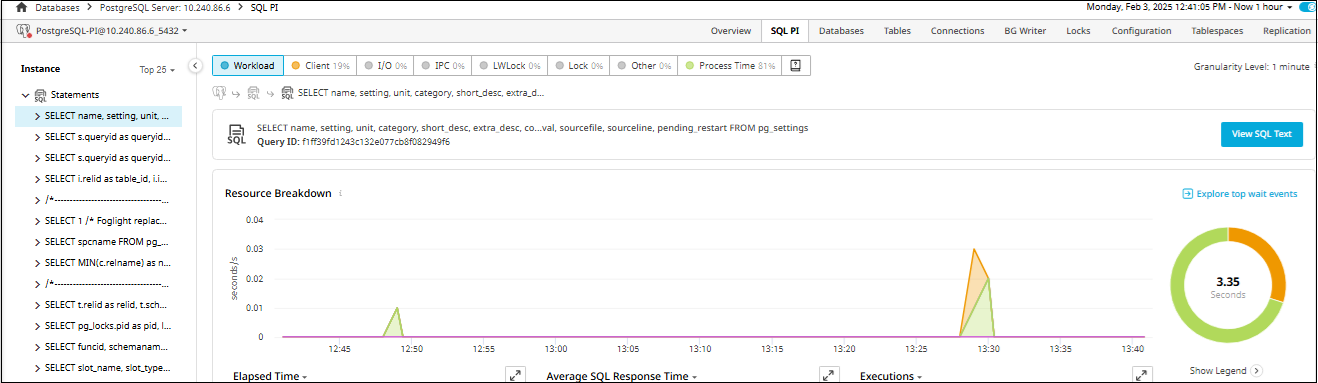The height and width of the screenshot is (383, 1318).
Task: Switch to the Tablespaces tab
Action: click(1217, 31)
